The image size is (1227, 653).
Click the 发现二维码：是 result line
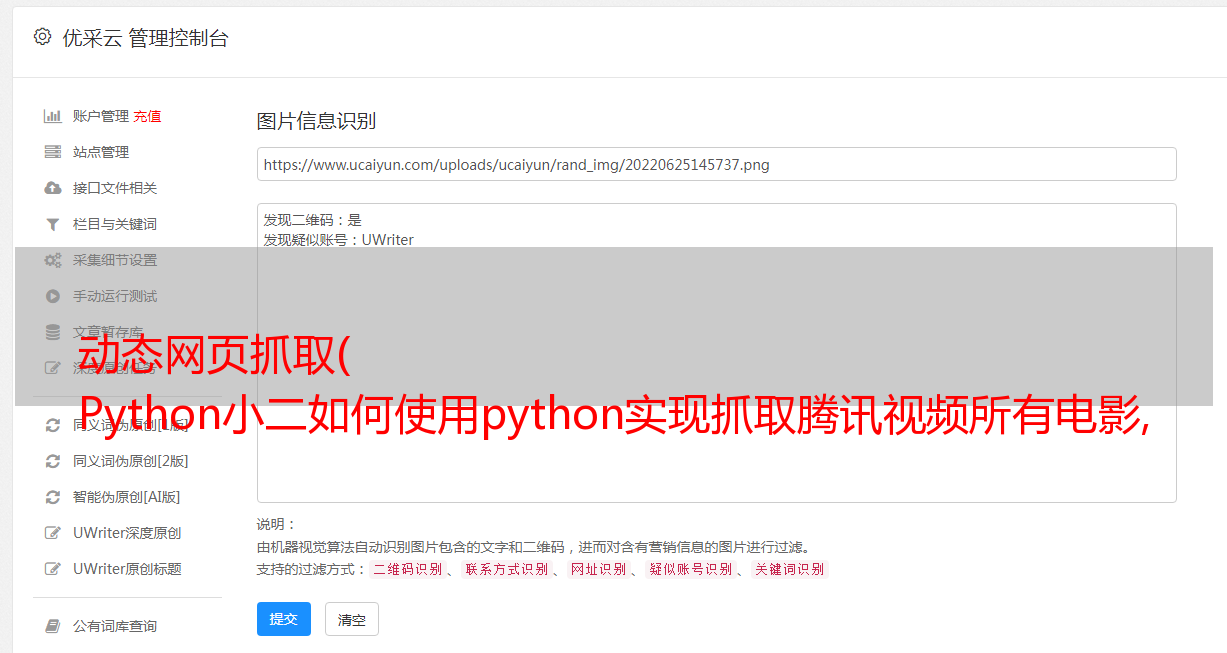click(x=313, y=220)
